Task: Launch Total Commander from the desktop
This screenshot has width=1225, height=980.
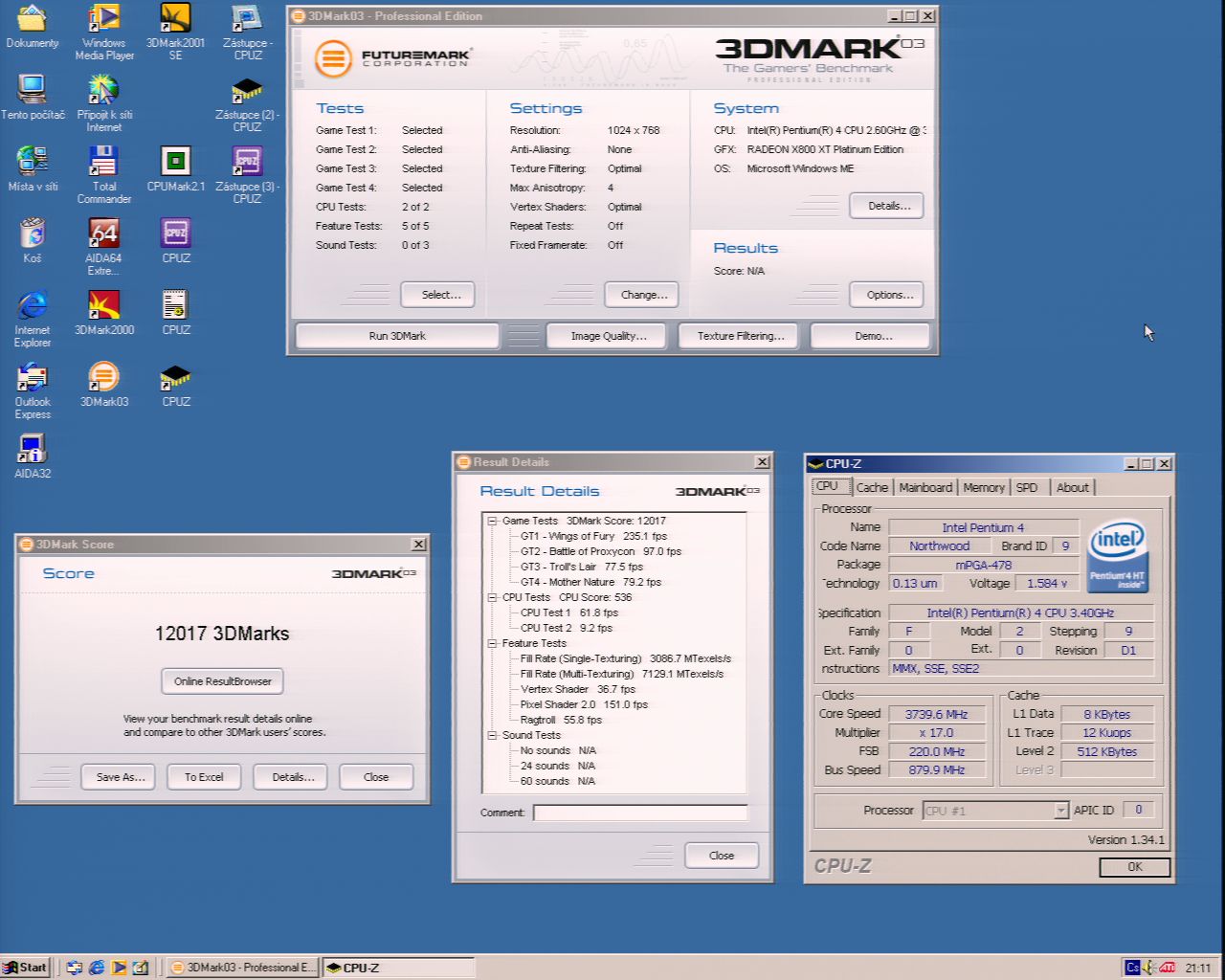Action: point(103,174)
